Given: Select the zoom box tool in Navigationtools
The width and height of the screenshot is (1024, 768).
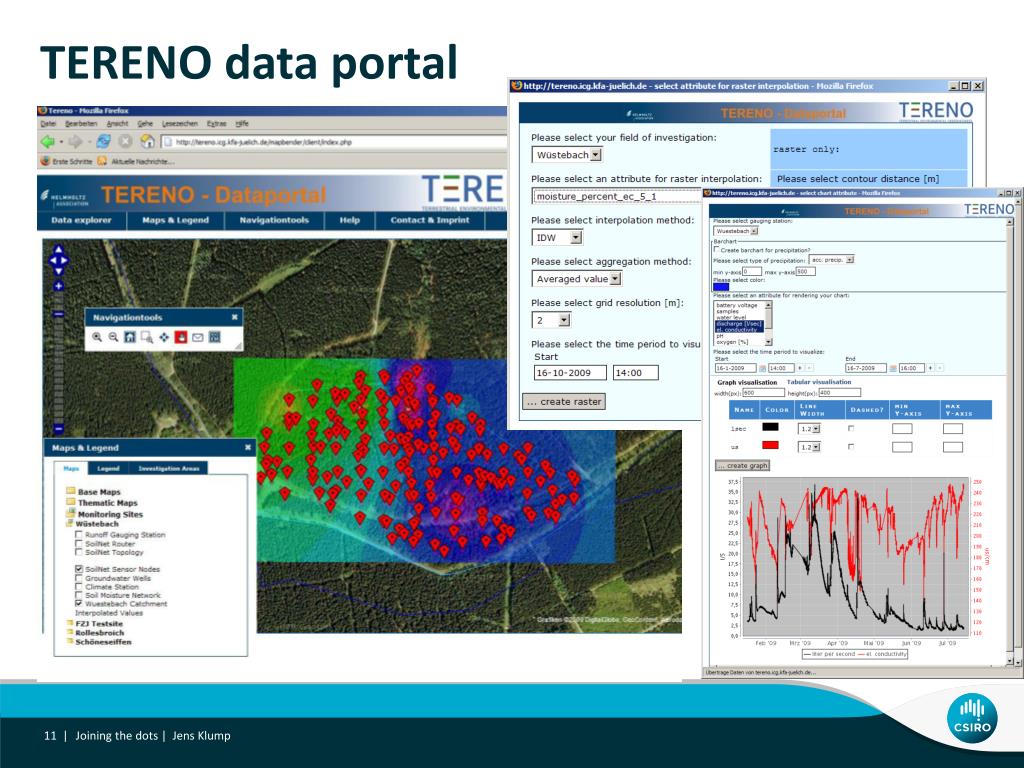Looking at the screenshot, I should coord(147,337).
